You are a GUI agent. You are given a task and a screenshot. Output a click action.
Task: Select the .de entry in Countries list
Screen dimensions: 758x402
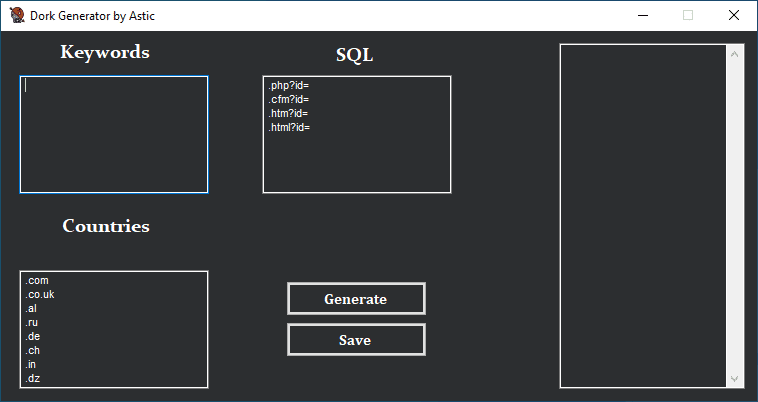(32, 337)
